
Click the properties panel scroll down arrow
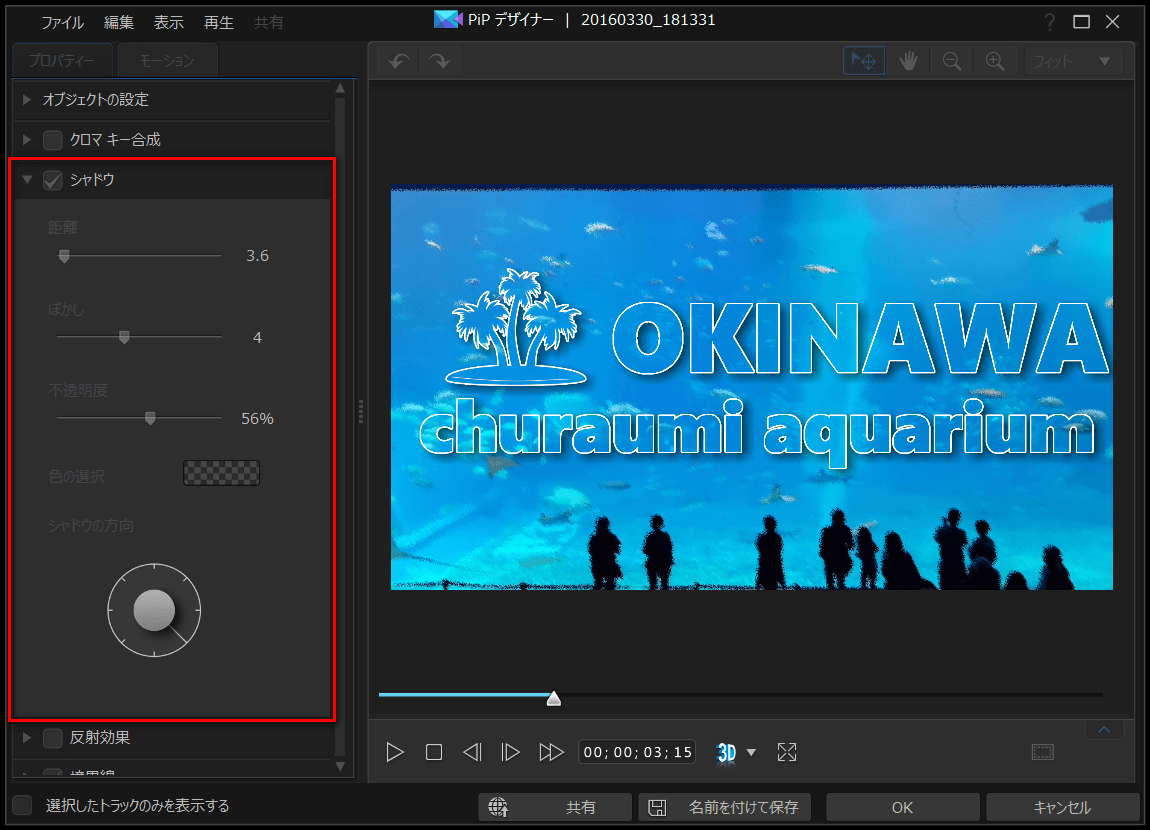click(340, 766)
